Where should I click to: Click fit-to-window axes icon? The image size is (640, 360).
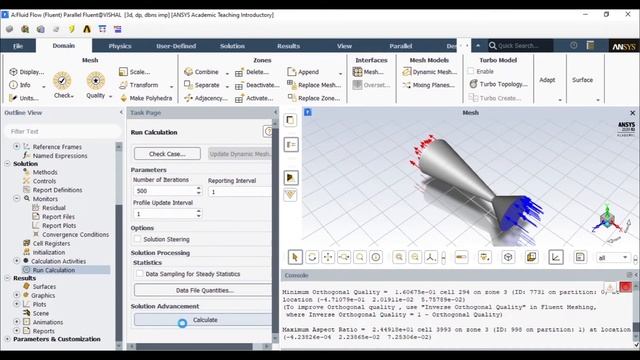[431, 257]
